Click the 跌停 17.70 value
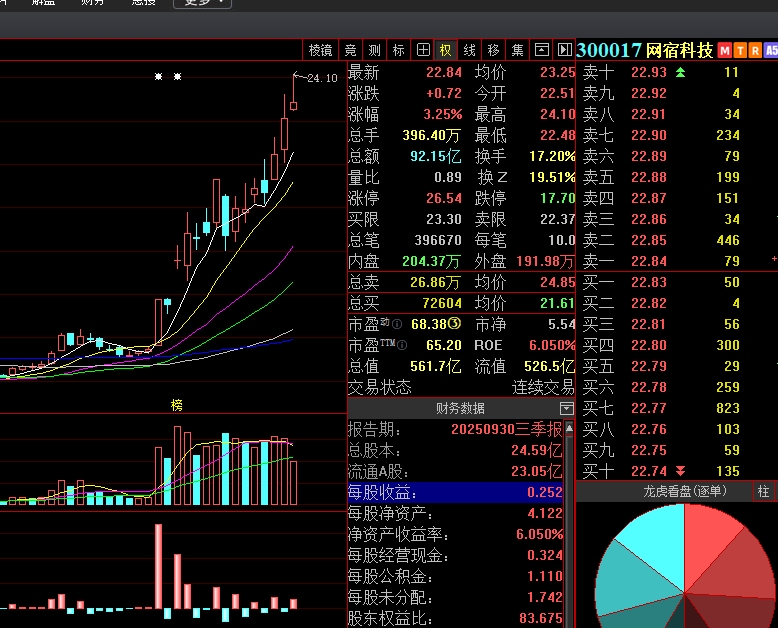The width and height of the screenshot is (778, 628). coord(557,198)
